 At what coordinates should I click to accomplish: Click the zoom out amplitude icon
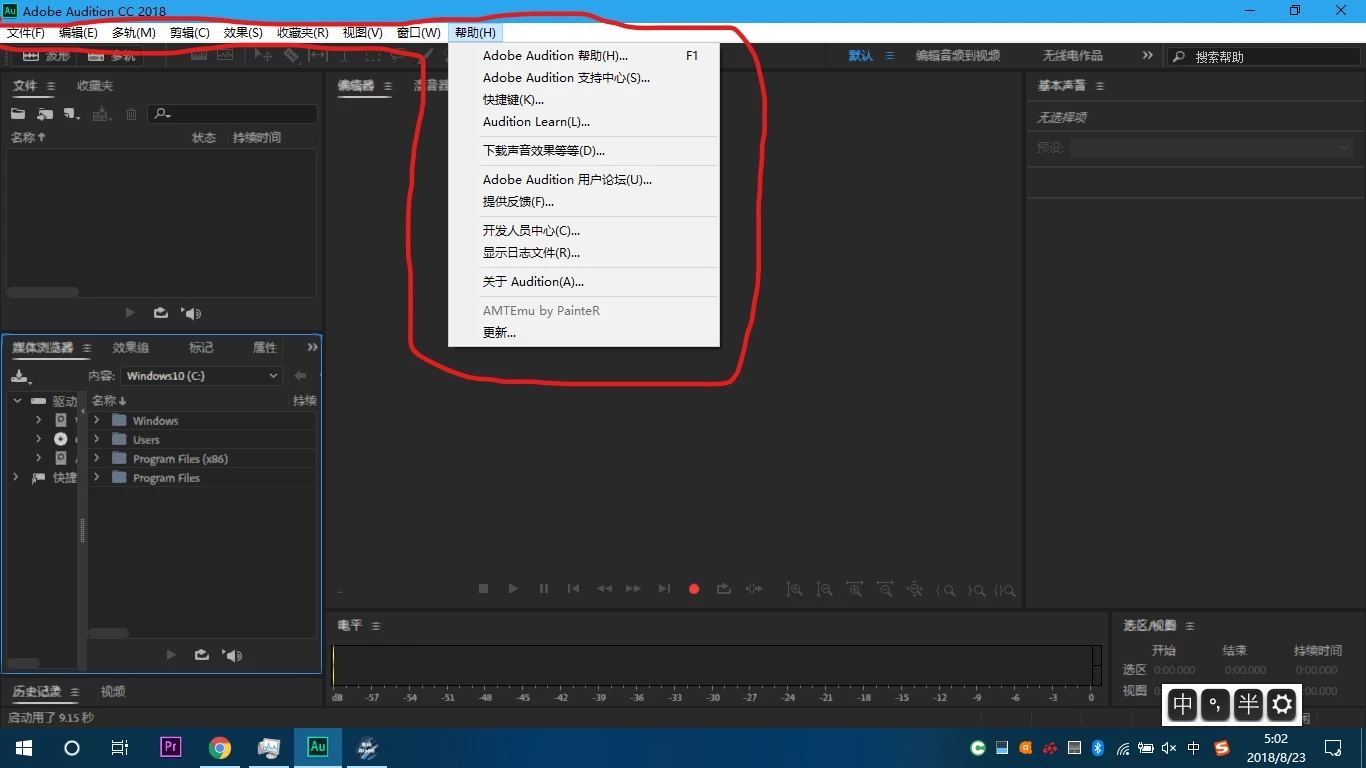pos(824,590)
